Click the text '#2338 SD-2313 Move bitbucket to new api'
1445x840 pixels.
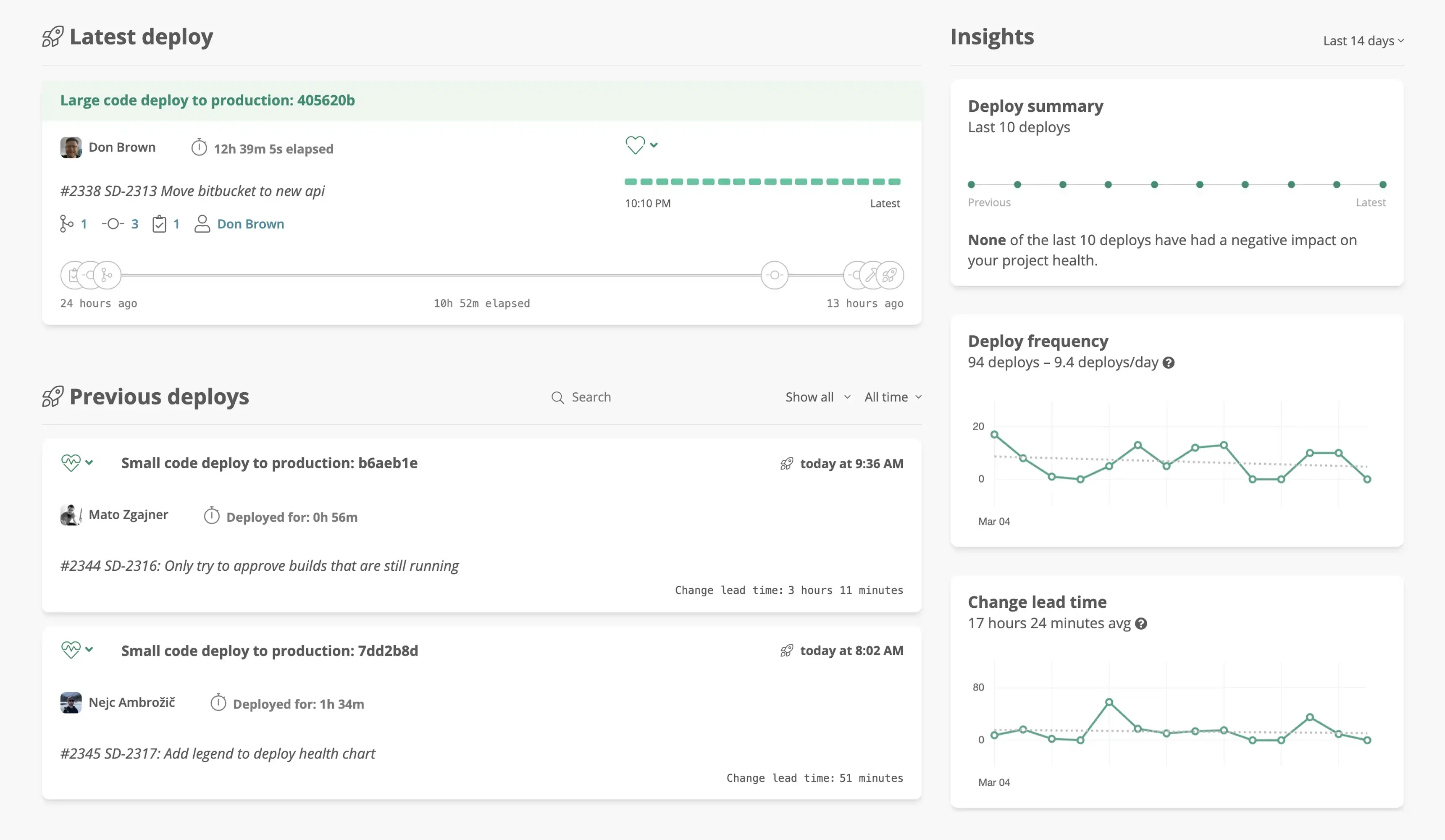pos(192,191)
